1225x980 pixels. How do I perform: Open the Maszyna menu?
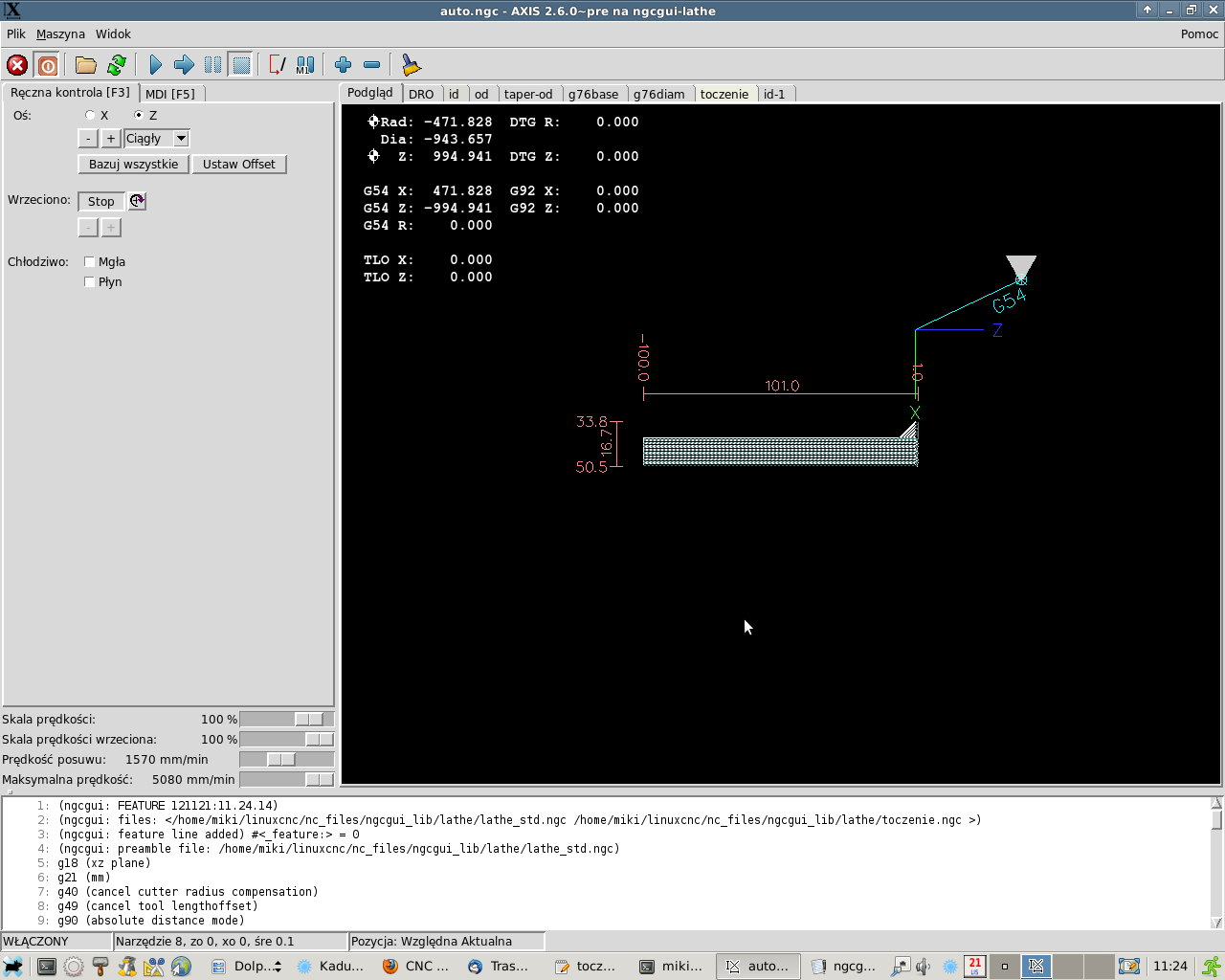60,33
